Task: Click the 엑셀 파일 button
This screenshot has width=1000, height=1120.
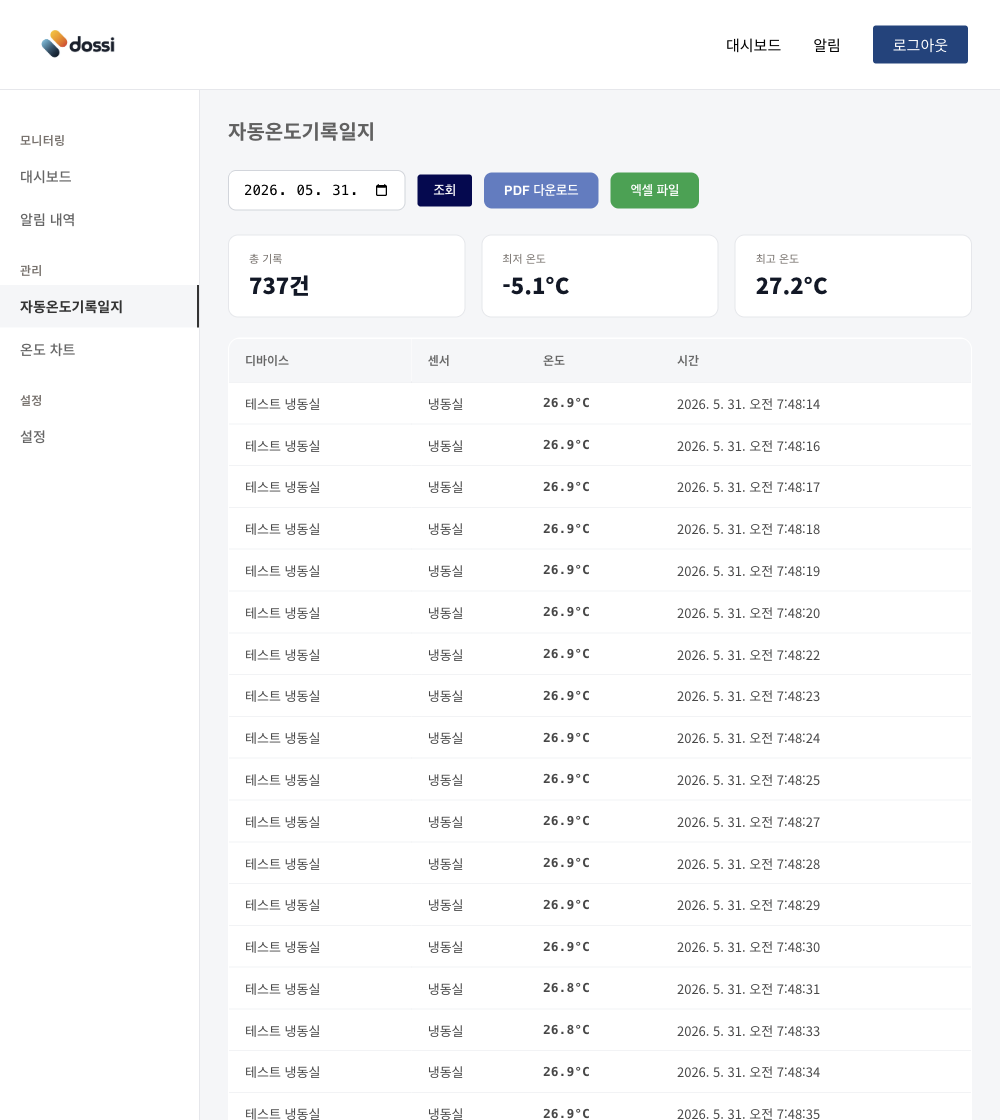Action: [x=654, y=190]
